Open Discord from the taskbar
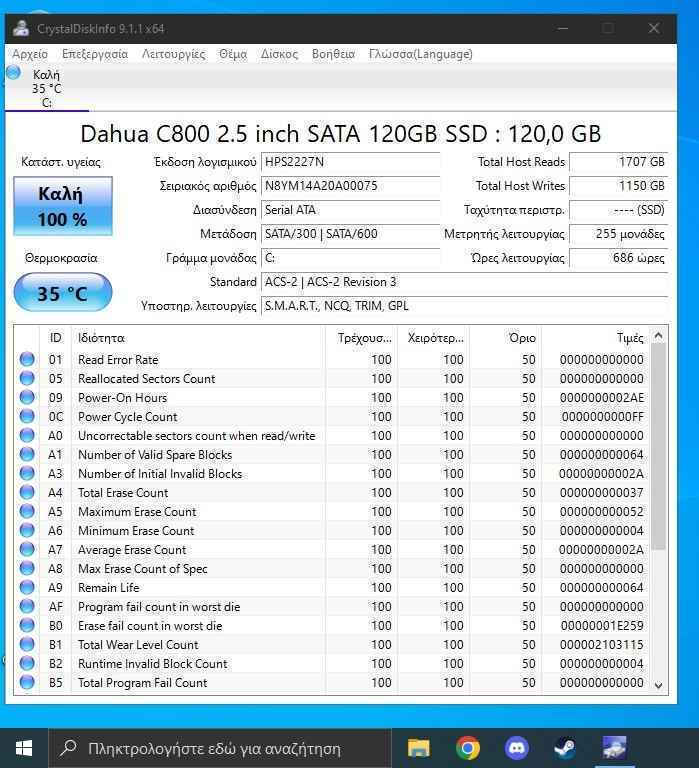 [517, 748]
